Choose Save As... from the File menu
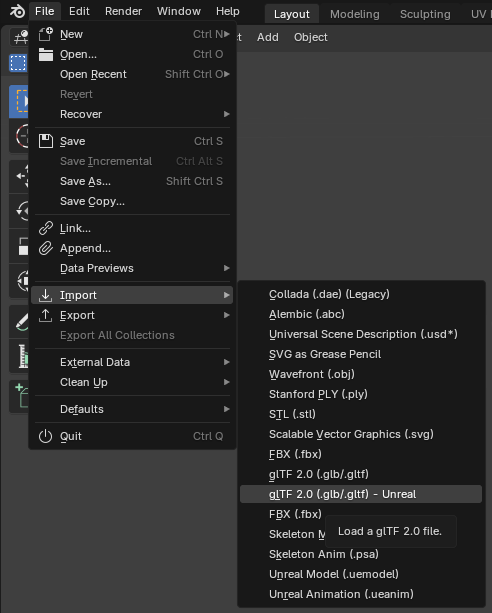 [132, 181]
